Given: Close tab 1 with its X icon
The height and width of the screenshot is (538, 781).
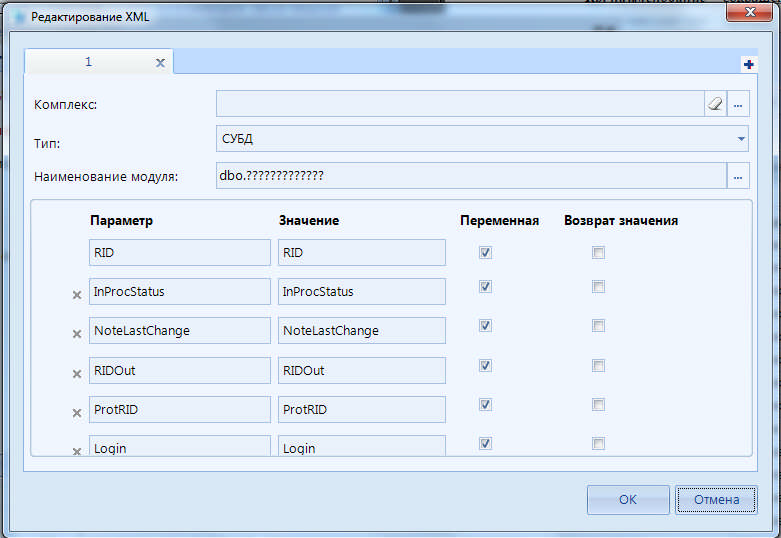Looking at the screenshot, I should click(160, 62).
